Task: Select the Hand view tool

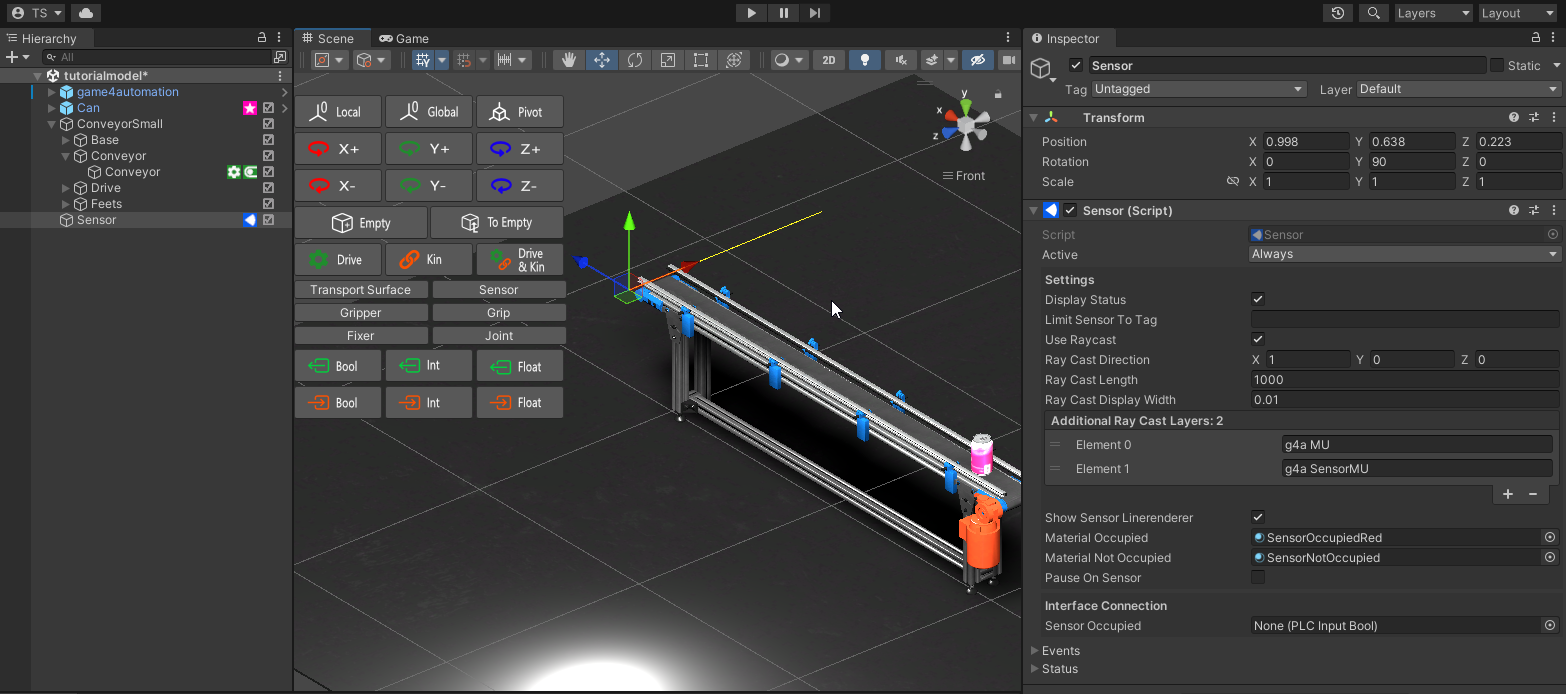Action: click(x=569, y=60)
